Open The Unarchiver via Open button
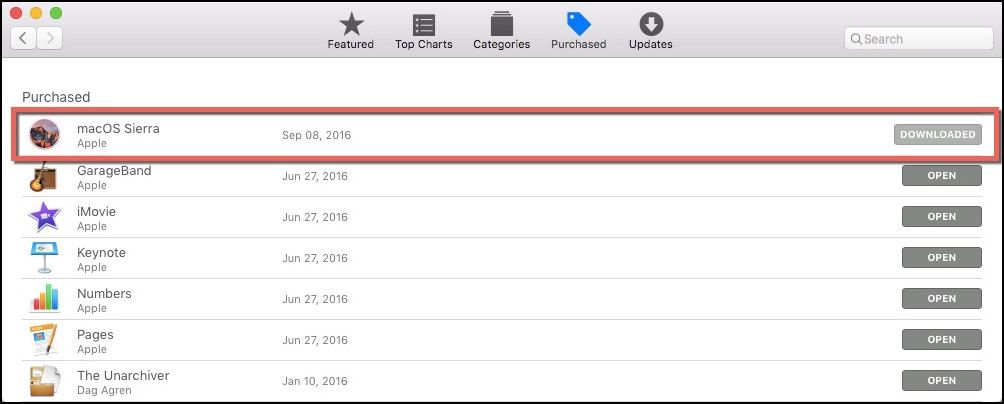 (941, 380)
